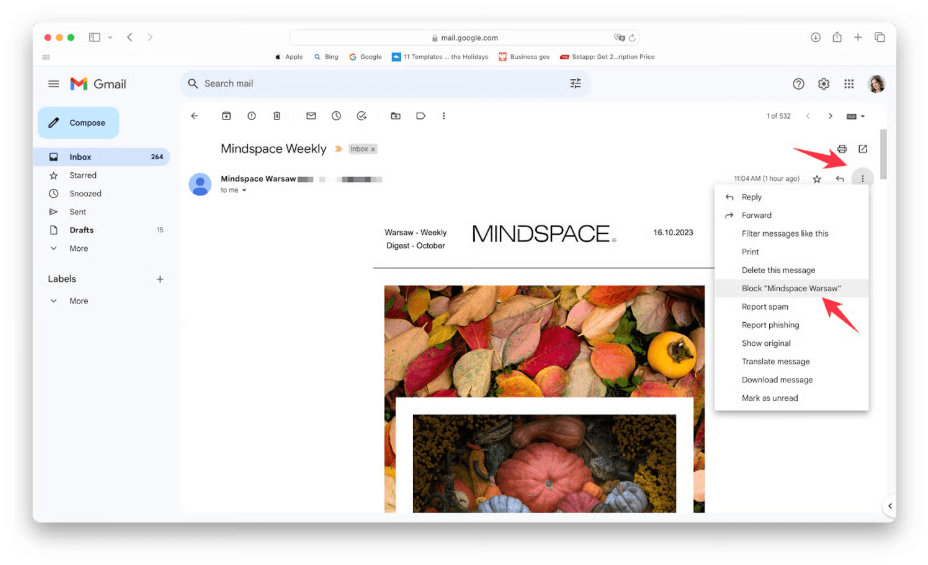Viewport: 928px width, 565px height.
Task: Click the Safari address bar mail.google.com
Action: (465, 38)
